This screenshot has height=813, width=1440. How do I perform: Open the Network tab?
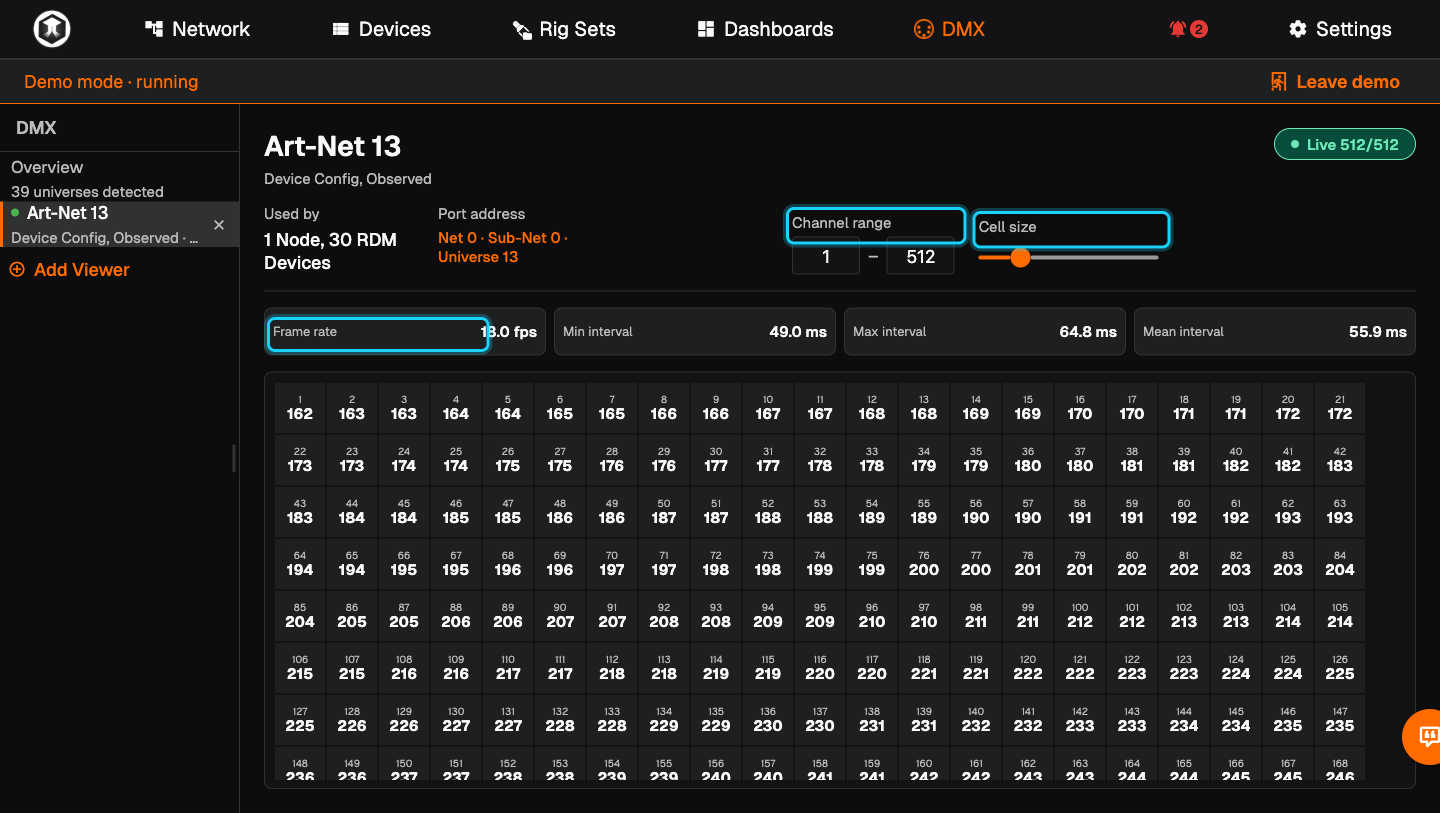pyautogui.click(x=197, y=29)
